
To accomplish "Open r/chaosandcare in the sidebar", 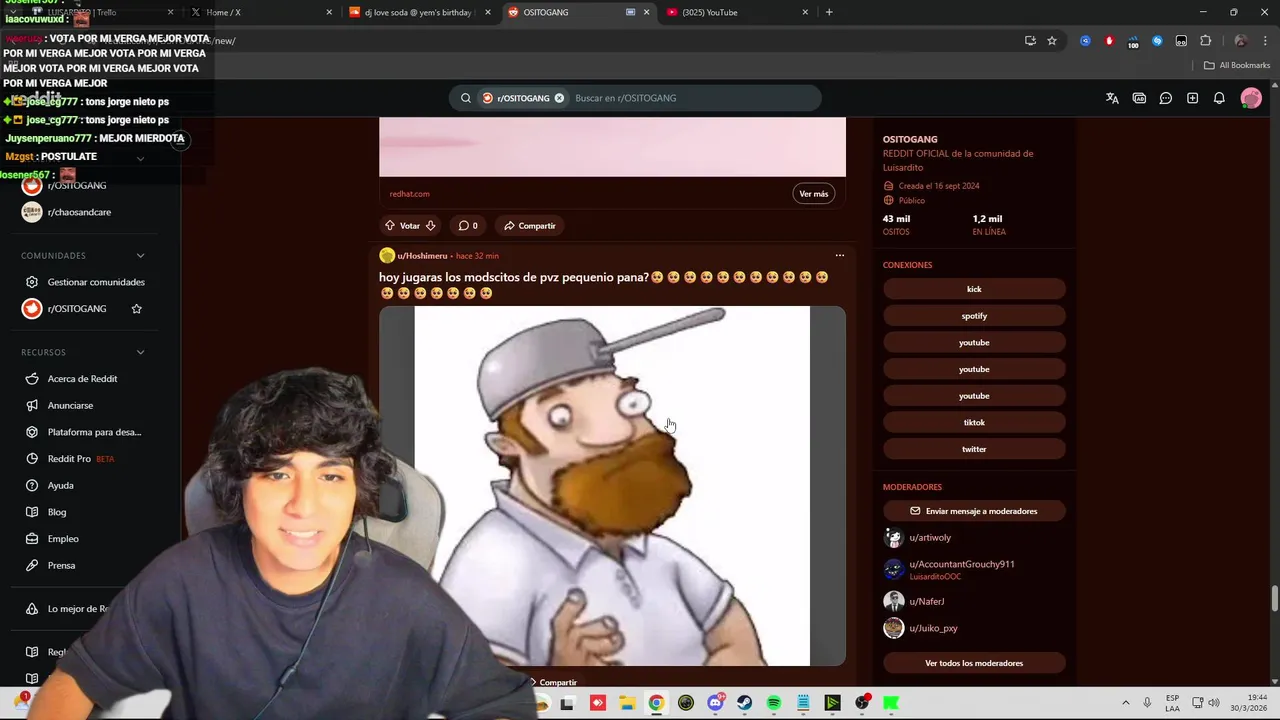I will click(x=79, y=213).
